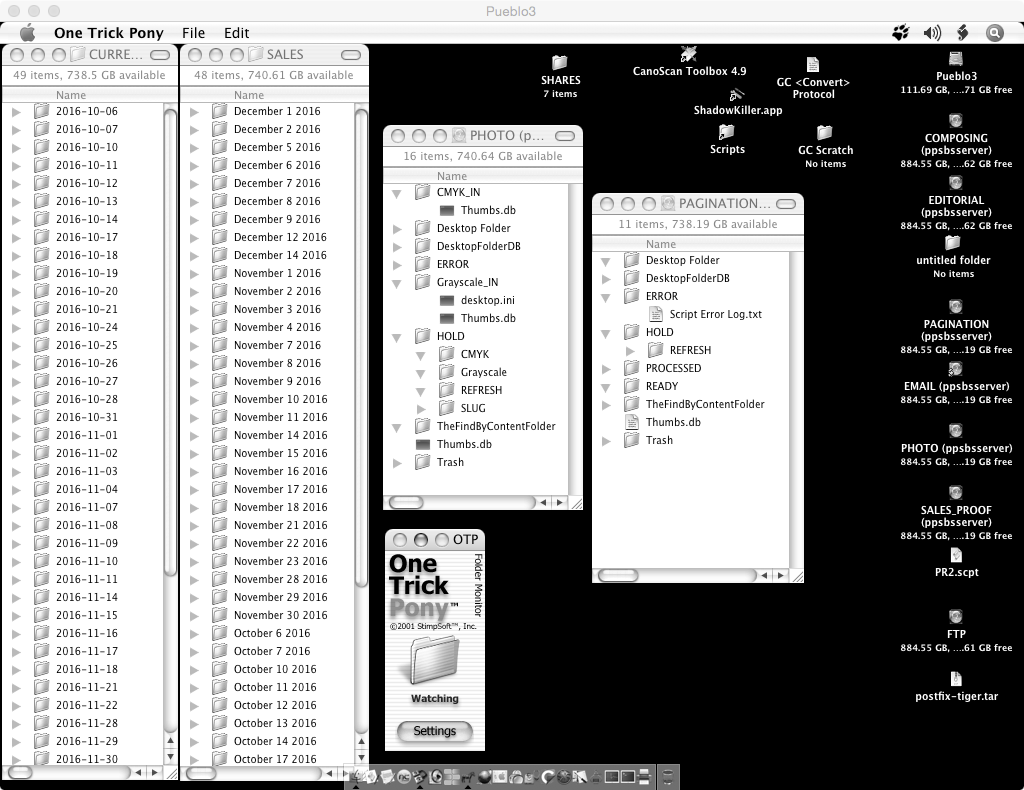Select the postfix-tiger.tar file icon
This screenshot has height=790, width=1024.
pyautogui.click(x=956, y=679)
